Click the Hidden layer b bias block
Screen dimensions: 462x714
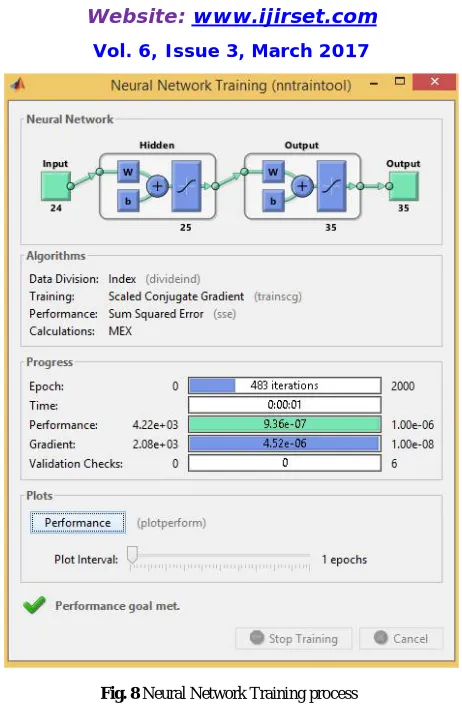point(128,201)
